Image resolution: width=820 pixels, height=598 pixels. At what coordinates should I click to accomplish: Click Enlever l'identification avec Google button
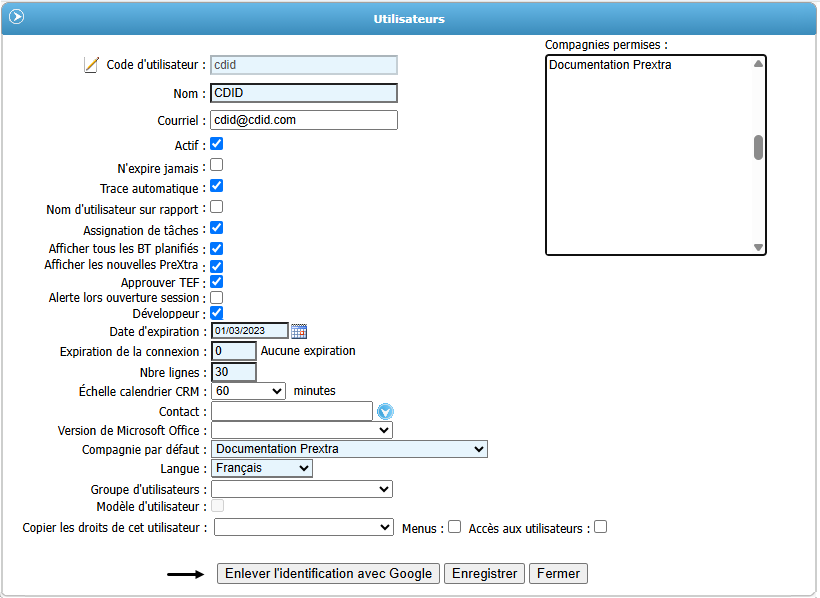coord(328,573)
